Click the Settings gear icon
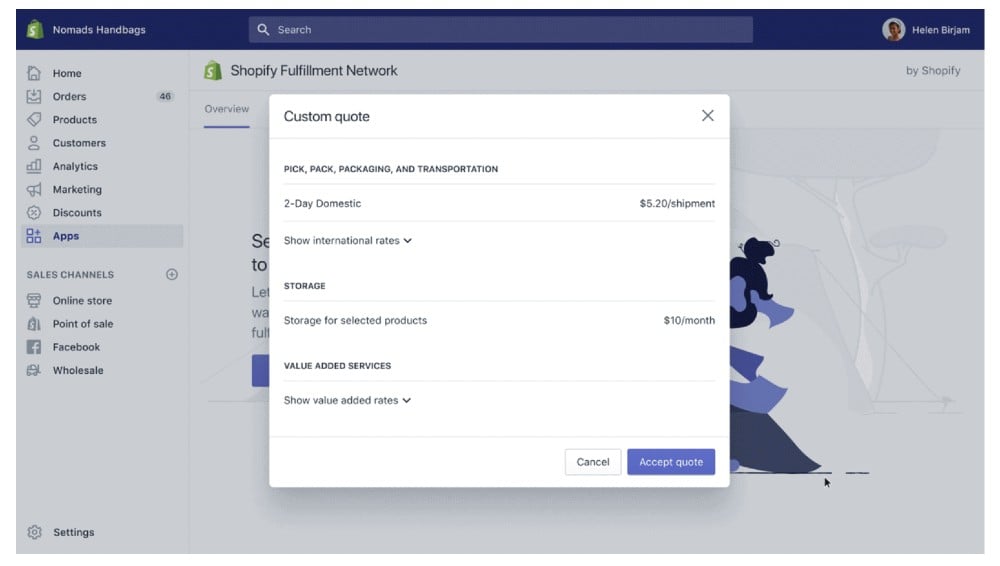 34,532
